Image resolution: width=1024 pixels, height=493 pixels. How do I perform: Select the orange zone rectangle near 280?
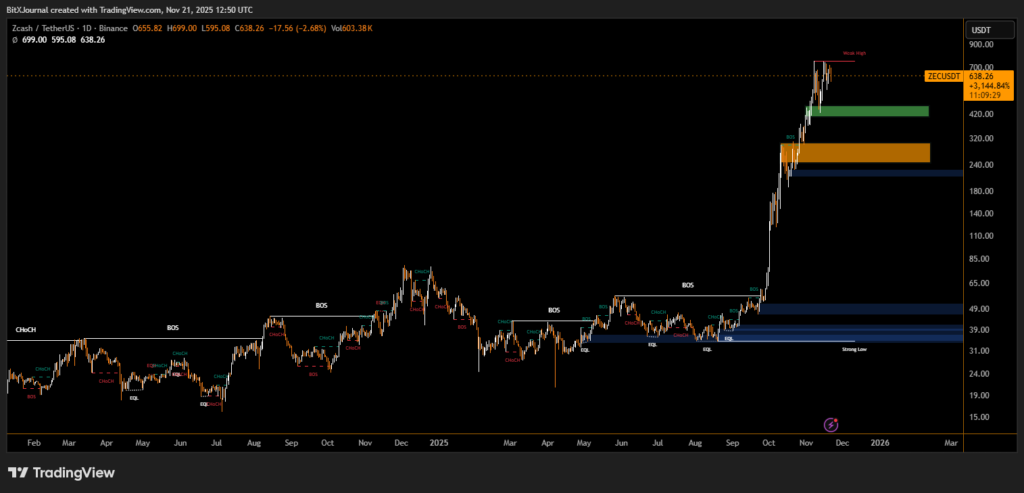pyautogui.click(x=856, y=152)
